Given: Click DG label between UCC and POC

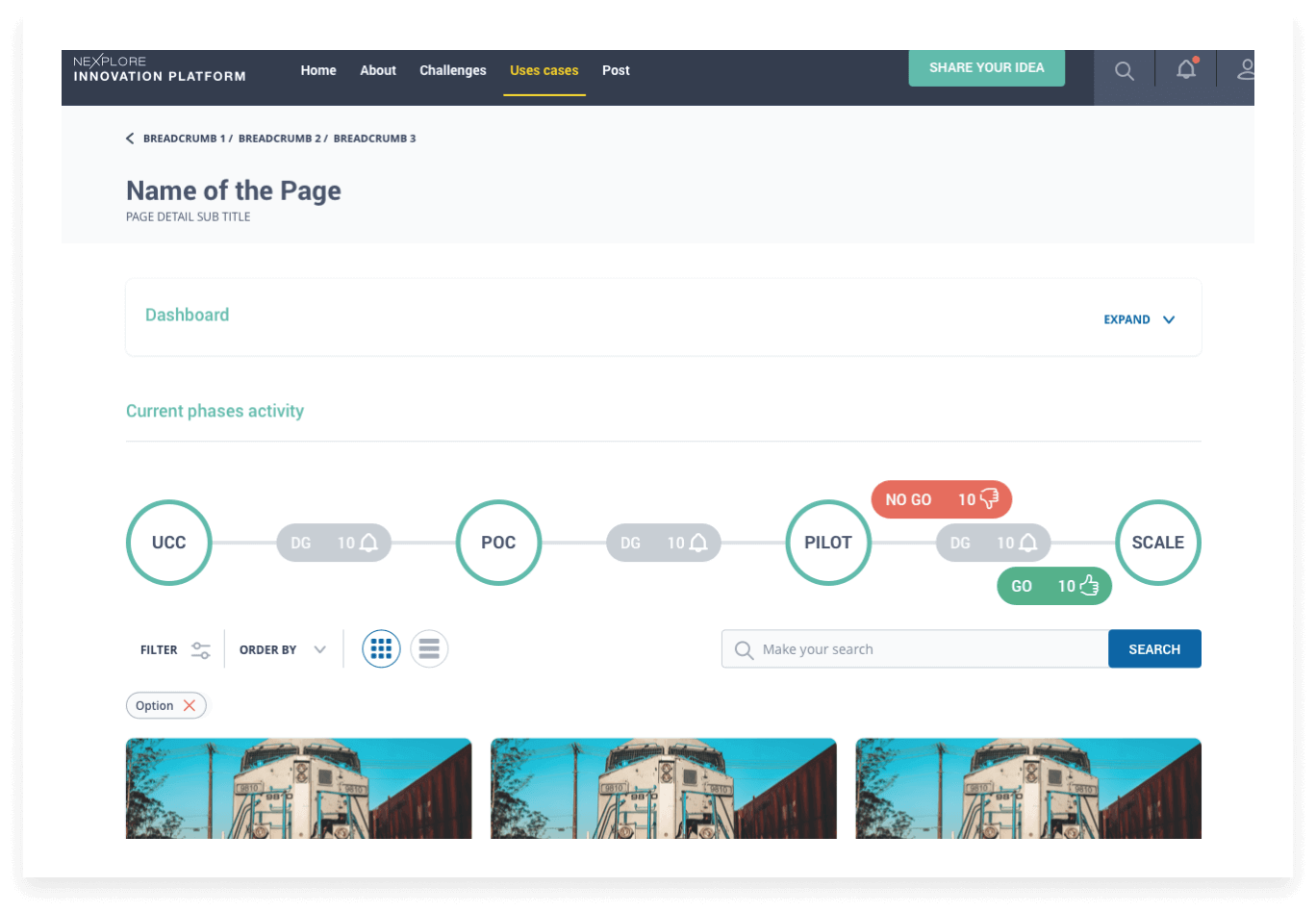Looking at the screenshot, I should click(301, 543).
